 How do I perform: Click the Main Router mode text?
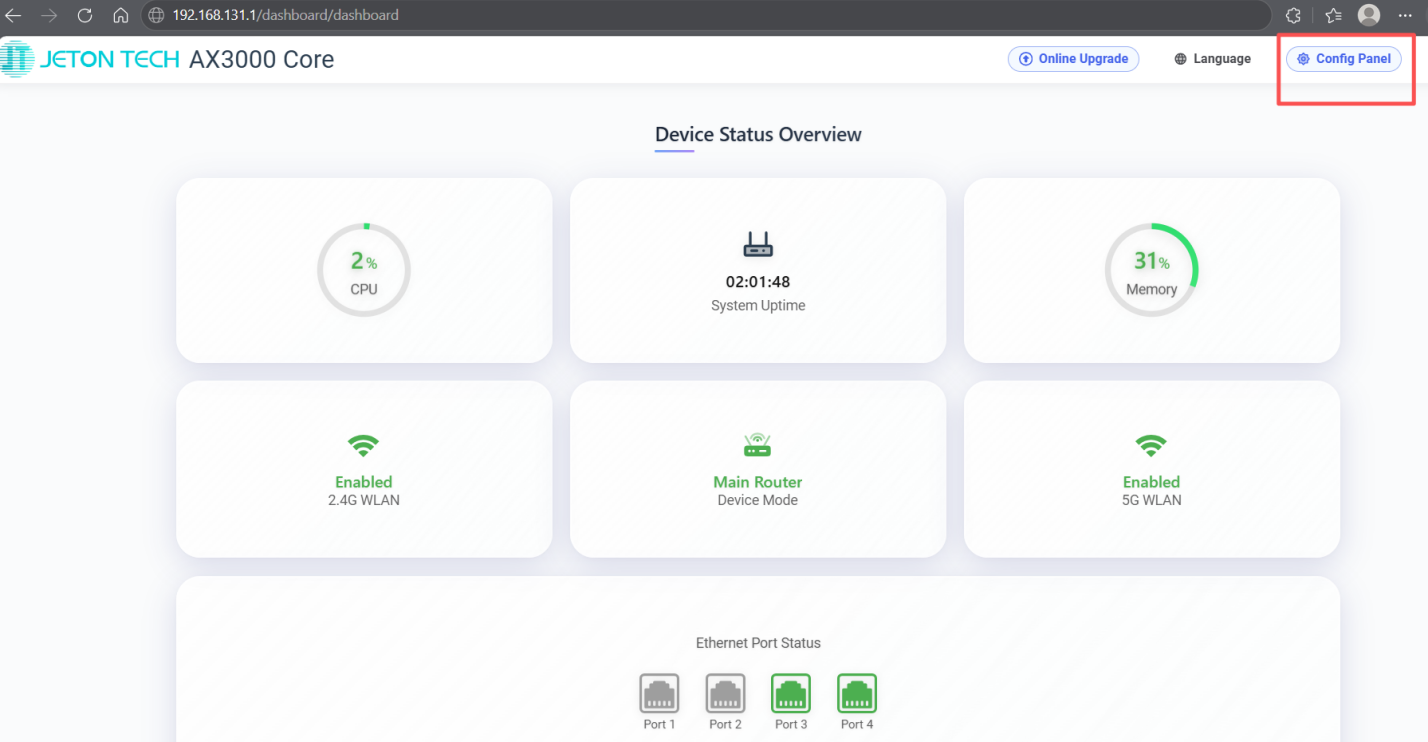(758, 482)
